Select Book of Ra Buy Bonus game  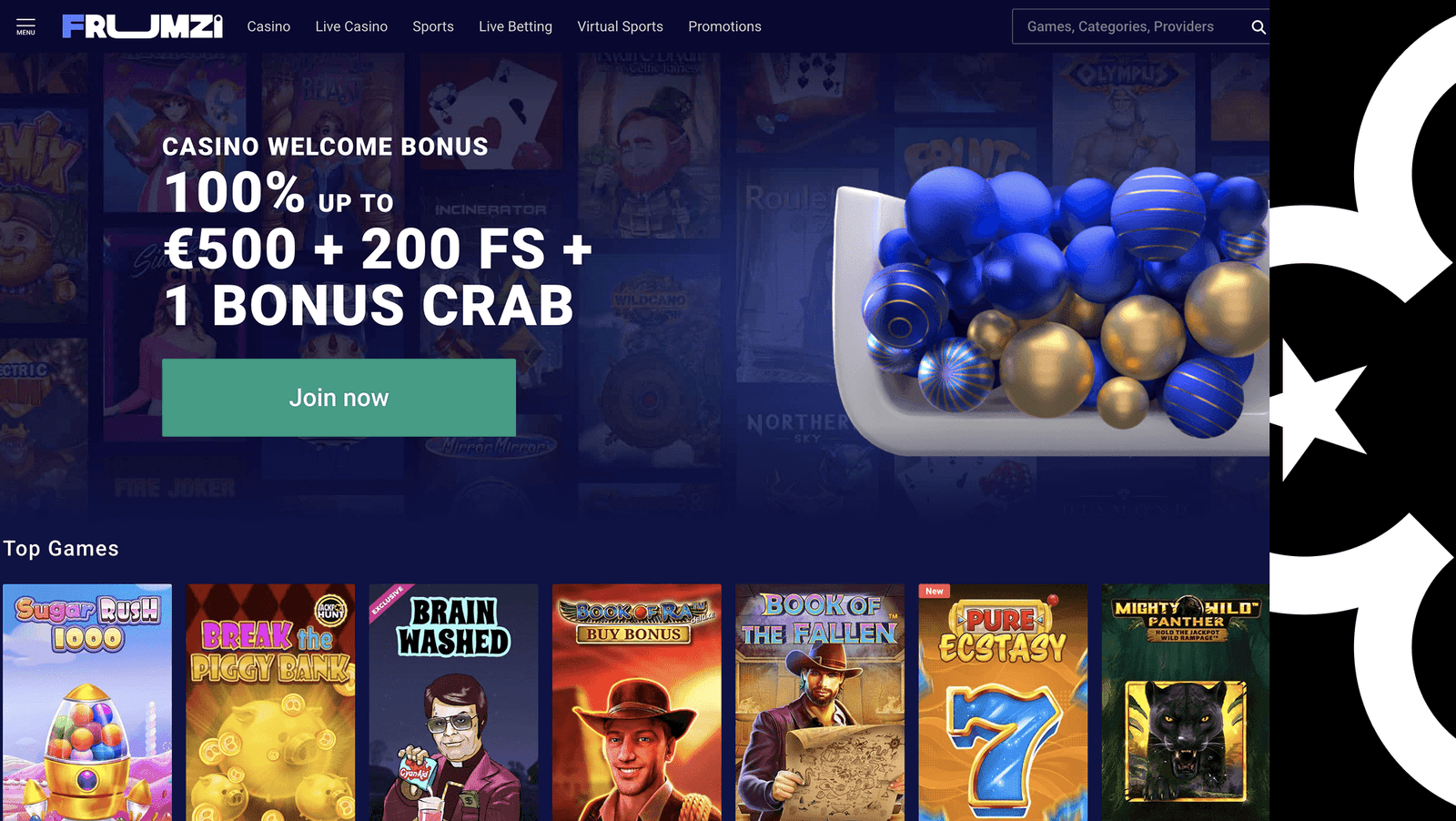[636, 703]
